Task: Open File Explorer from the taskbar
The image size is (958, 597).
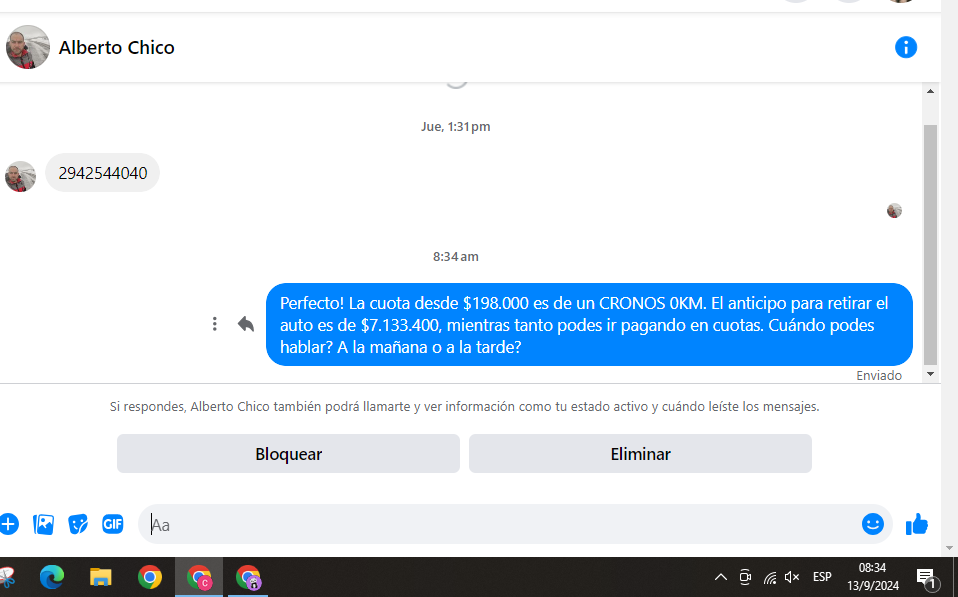Action: pyautogui.click(x=101, y=577)
